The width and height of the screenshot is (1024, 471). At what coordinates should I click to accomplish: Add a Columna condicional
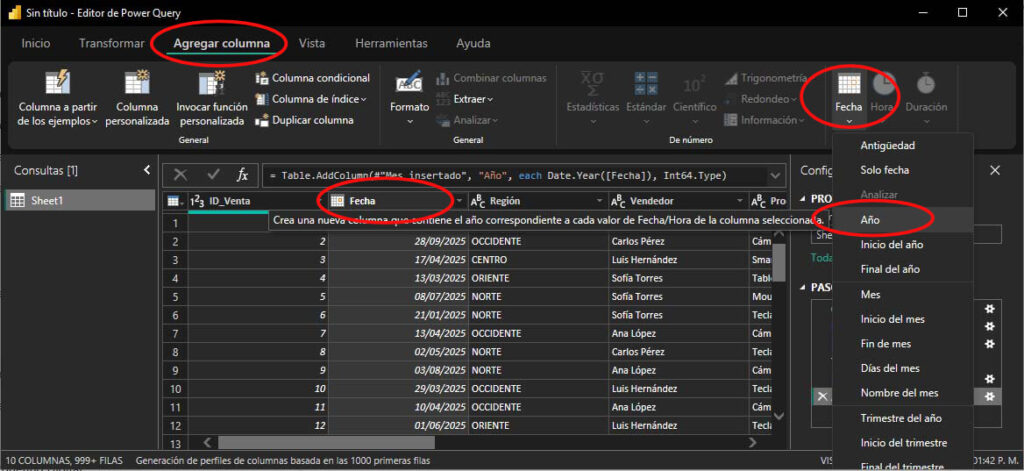[x=313, y=78]
